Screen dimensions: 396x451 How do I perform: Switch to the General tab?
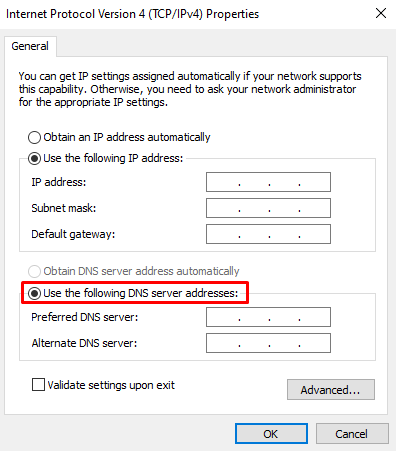pos(30,46)
